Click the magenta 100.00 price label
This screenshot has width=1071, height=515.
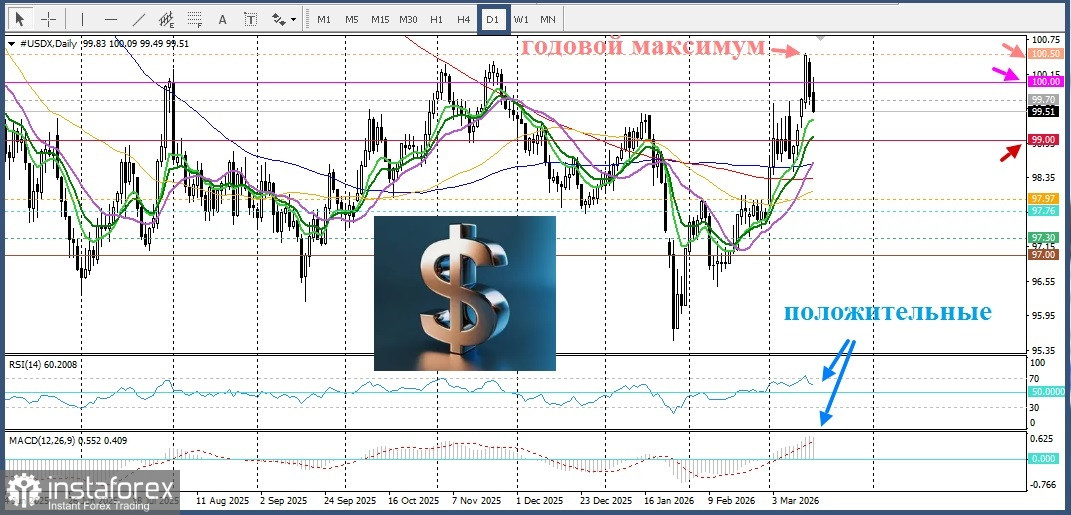(1044, 81)
